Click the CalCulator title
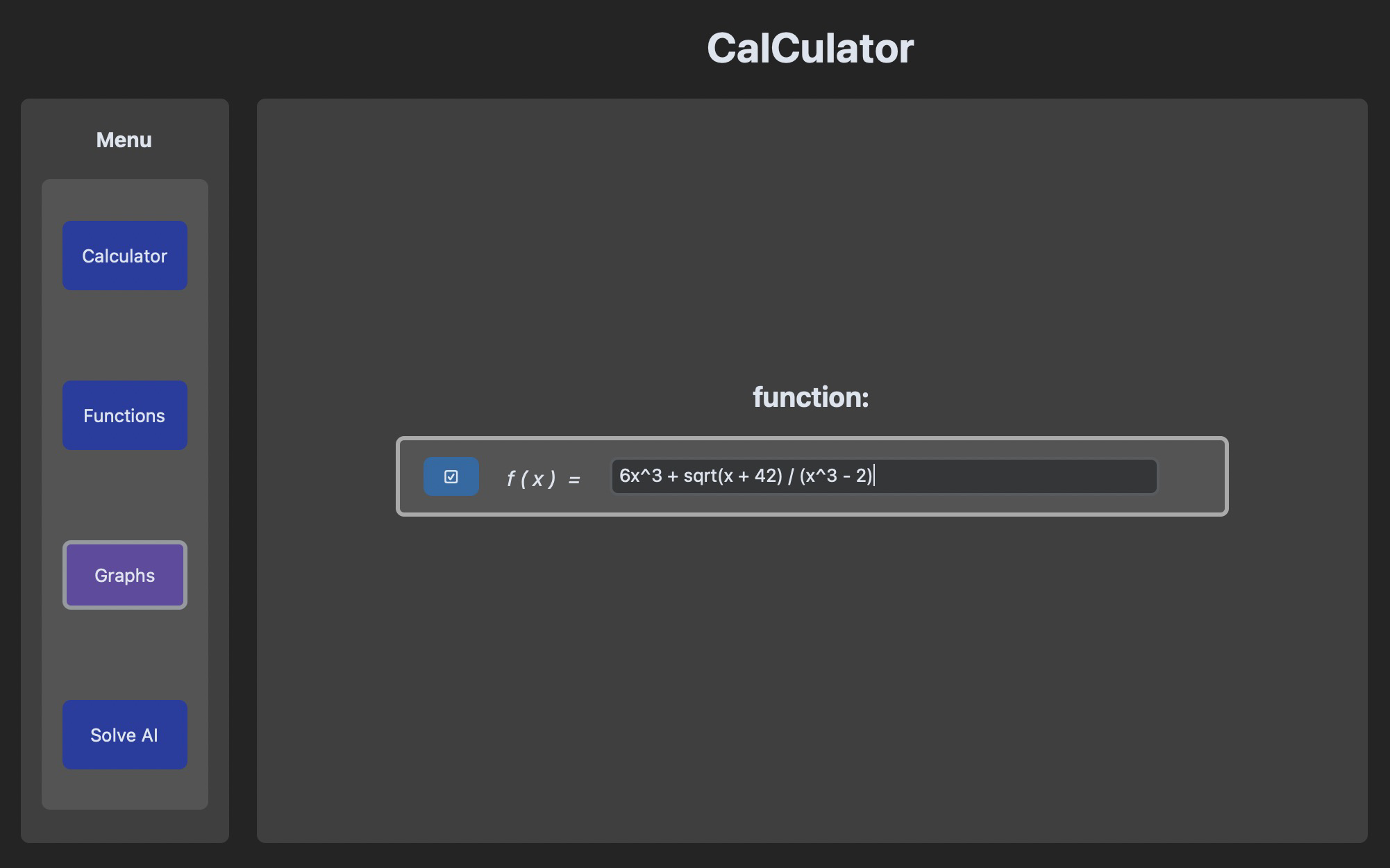Viewport: 1390px width, 868px height. pyautogui.click(x=810, y=47)
